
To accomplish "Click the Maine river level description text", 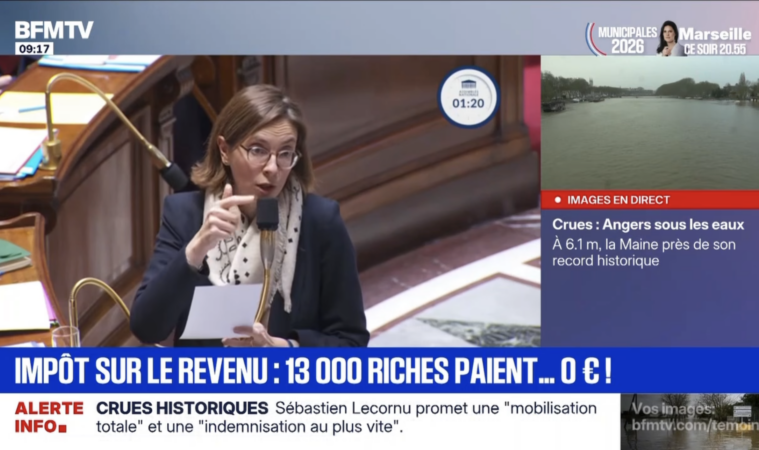I will tap(640, 252).
